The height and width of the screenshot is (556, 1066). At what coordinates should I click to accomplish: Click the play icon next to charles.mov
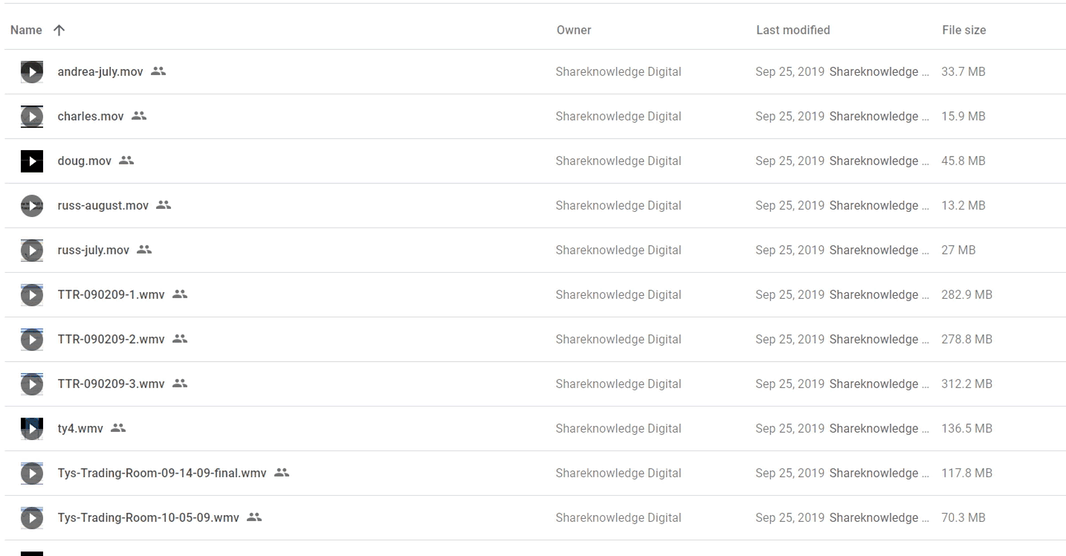32,116
